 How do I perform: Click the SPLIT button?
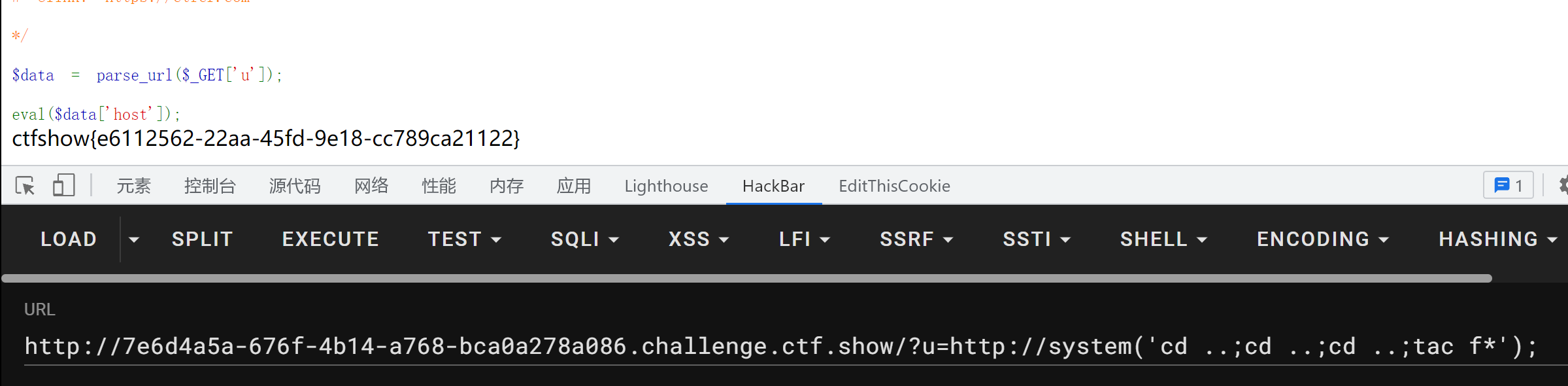click(203, 239)
